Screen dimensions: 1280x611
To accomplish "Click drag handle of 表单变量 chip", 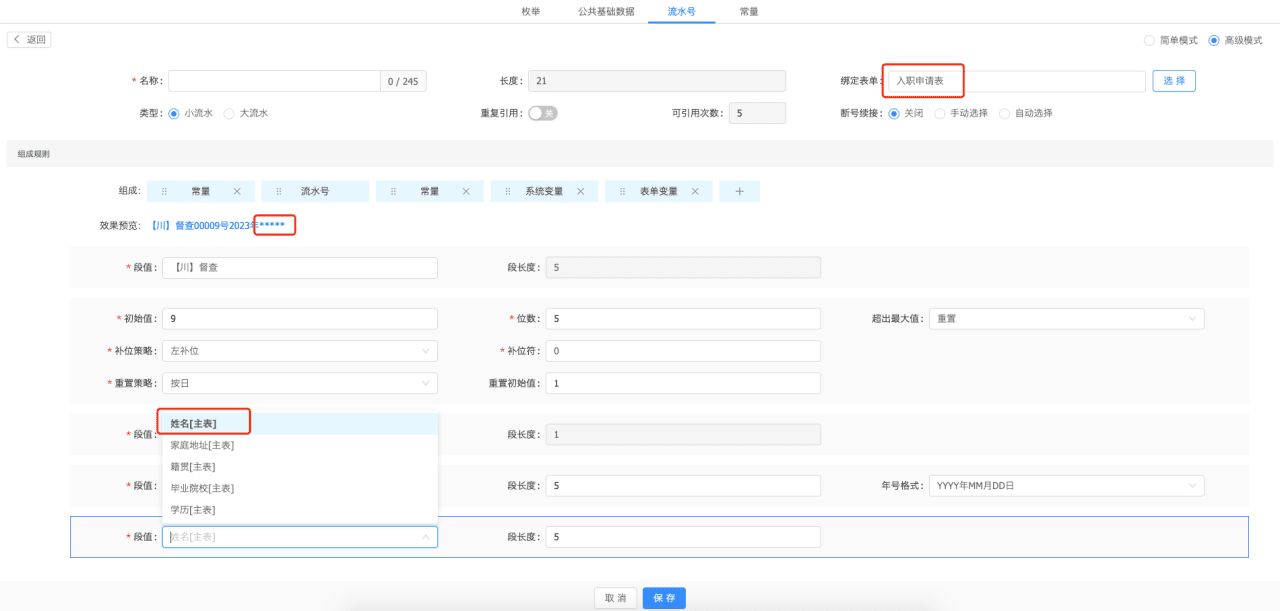I will tap(623, 191).
